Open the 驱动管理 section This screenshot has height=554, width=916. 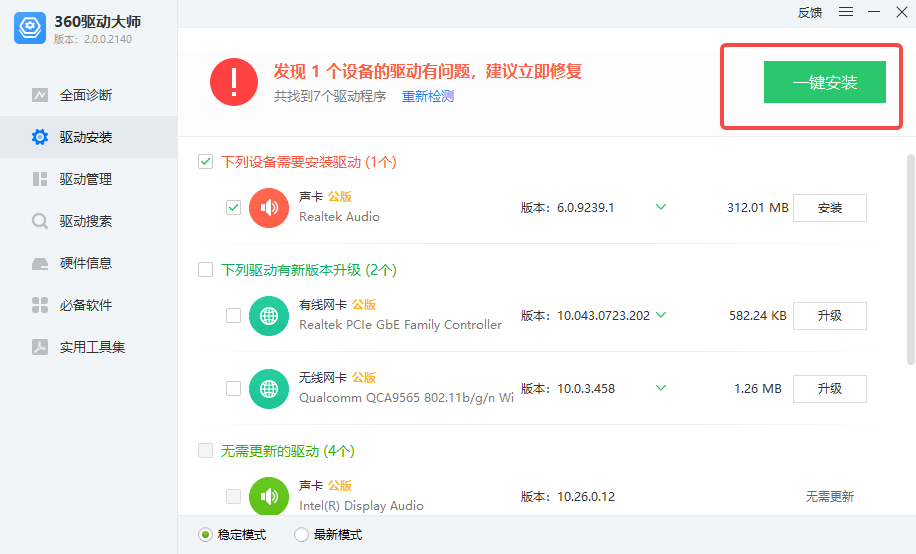point(89,179)
